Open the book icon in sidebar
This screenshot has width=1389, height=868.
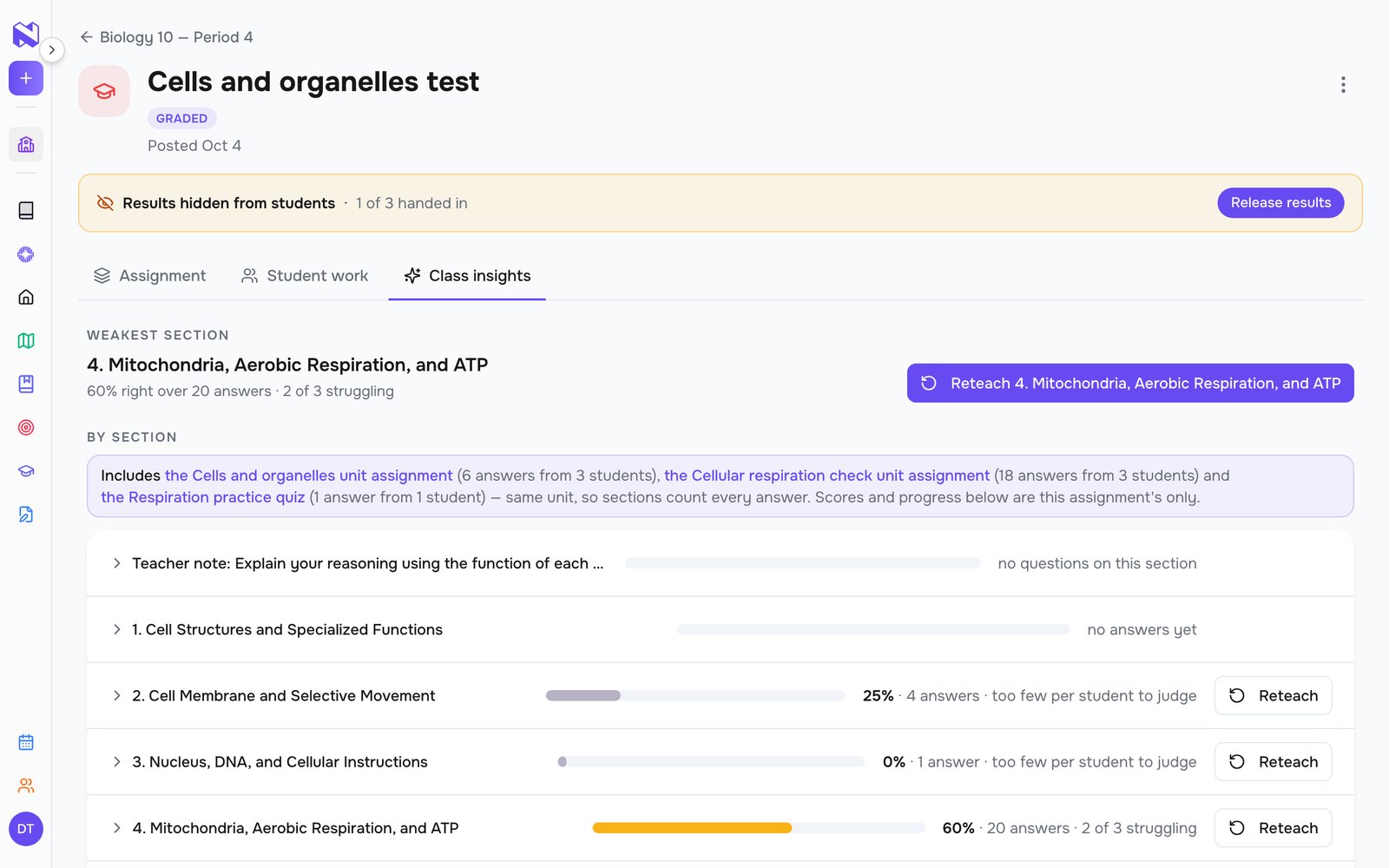point(26,210)
